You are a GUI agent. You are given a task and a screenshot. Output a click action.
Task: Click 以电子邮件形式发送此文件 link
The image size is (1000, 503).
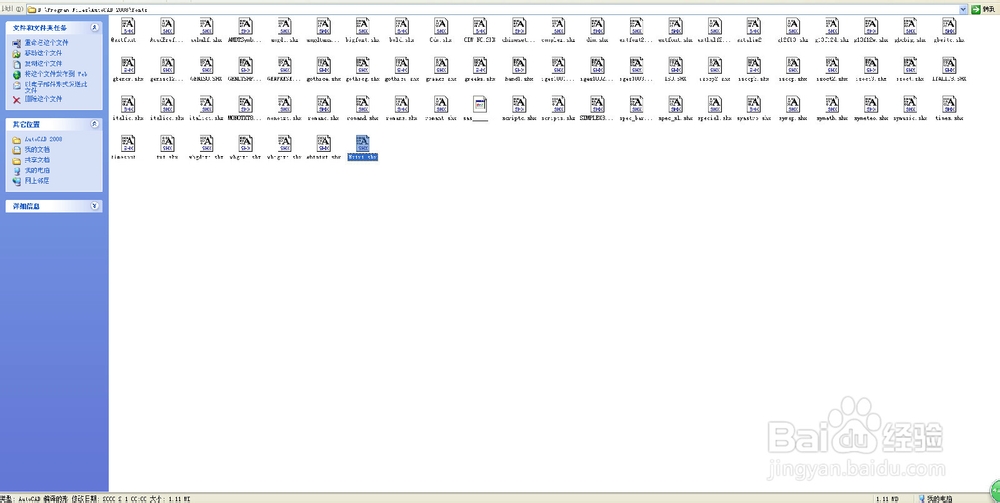(56, 87)
